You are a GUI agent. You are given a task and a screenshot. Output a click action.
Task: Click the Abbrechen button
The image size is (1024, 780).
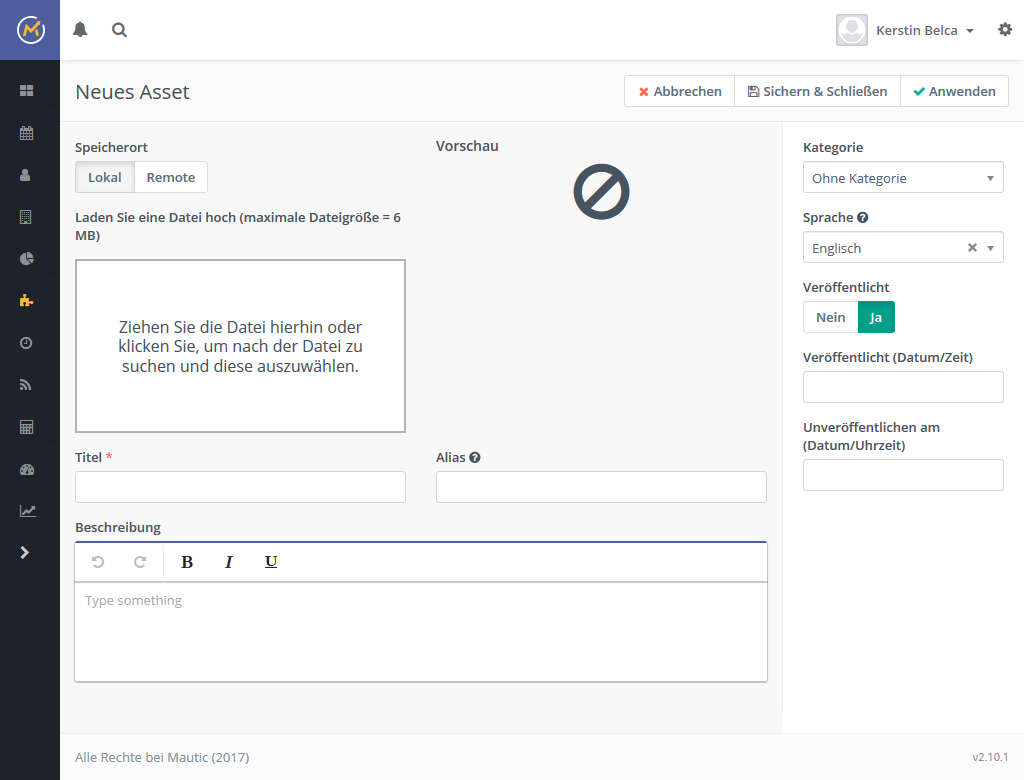pyautogui.click(x=680, y=91)
